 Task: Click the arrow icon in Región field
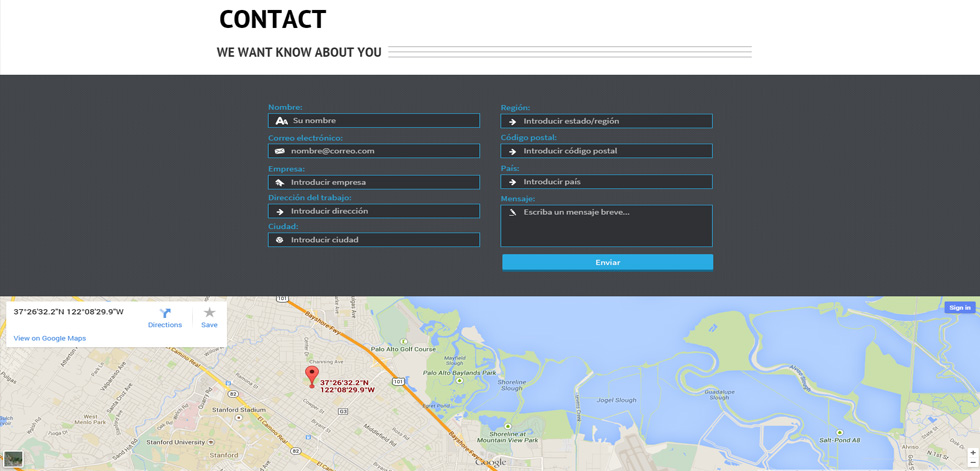(x=512, y=121)
